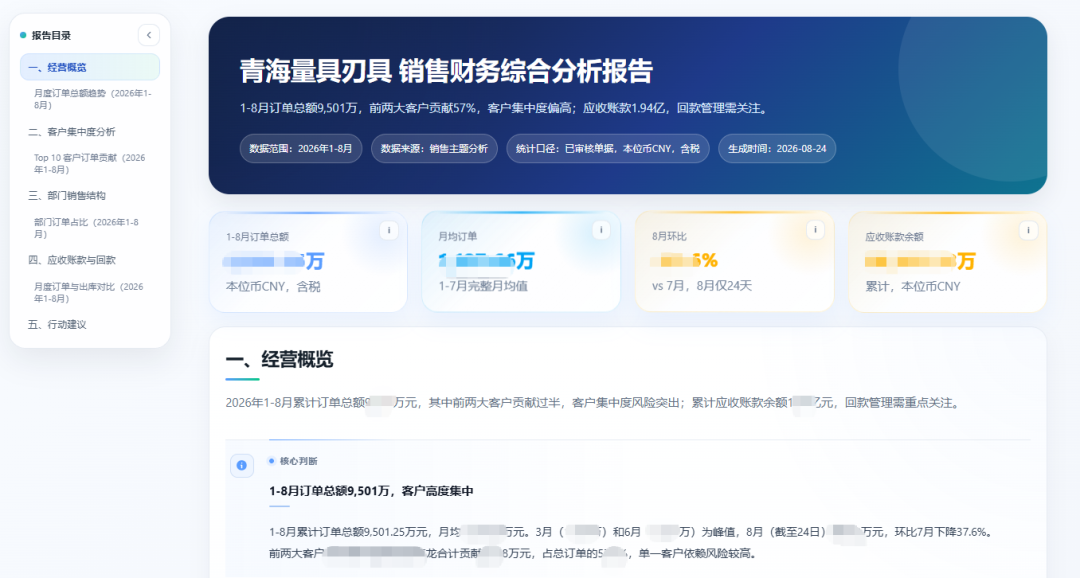Screen dimensions: 1080x578
Task: Click the 核心判断 label
Action: [x=298, y=461]
